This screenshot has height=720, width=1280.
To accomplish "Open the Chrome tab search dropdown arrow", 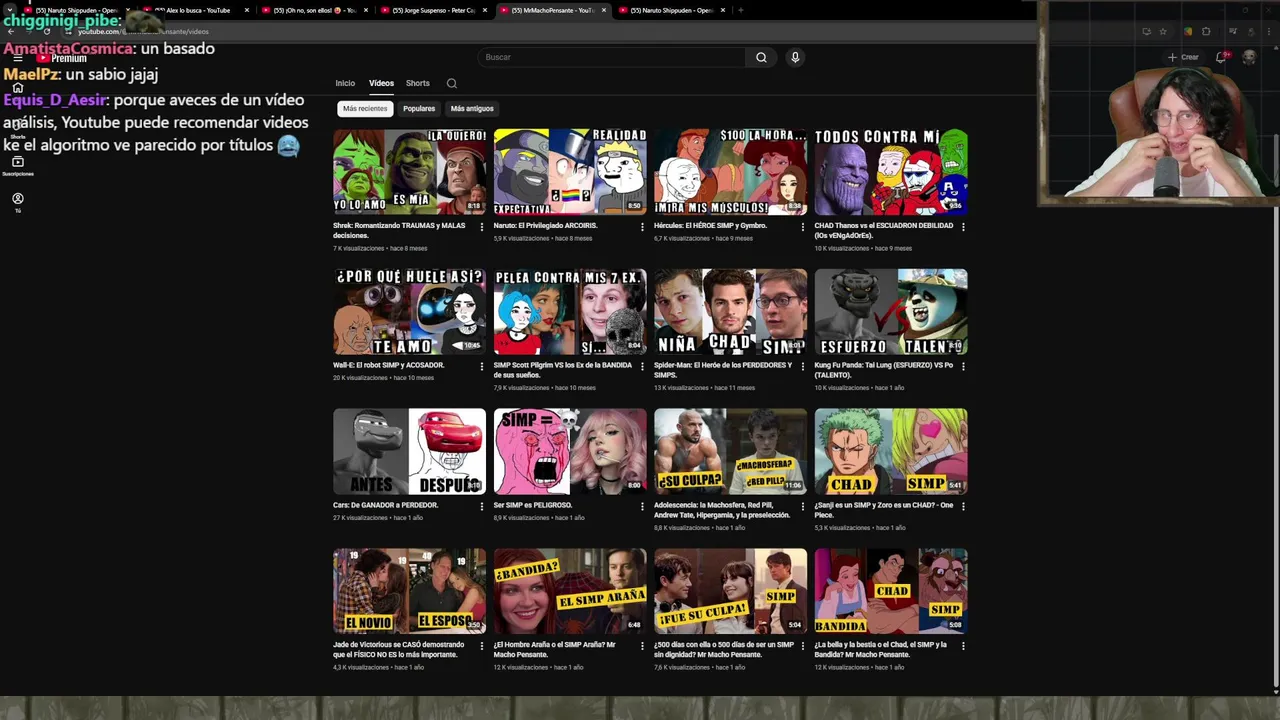I will (x=10, y=10).
